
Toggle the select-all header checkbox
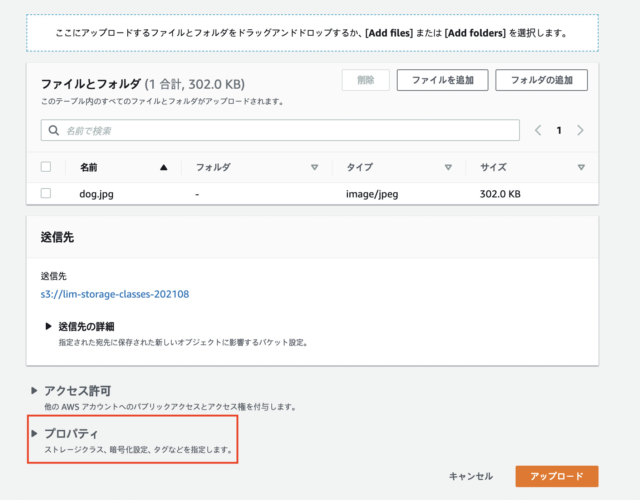(46, 167)
